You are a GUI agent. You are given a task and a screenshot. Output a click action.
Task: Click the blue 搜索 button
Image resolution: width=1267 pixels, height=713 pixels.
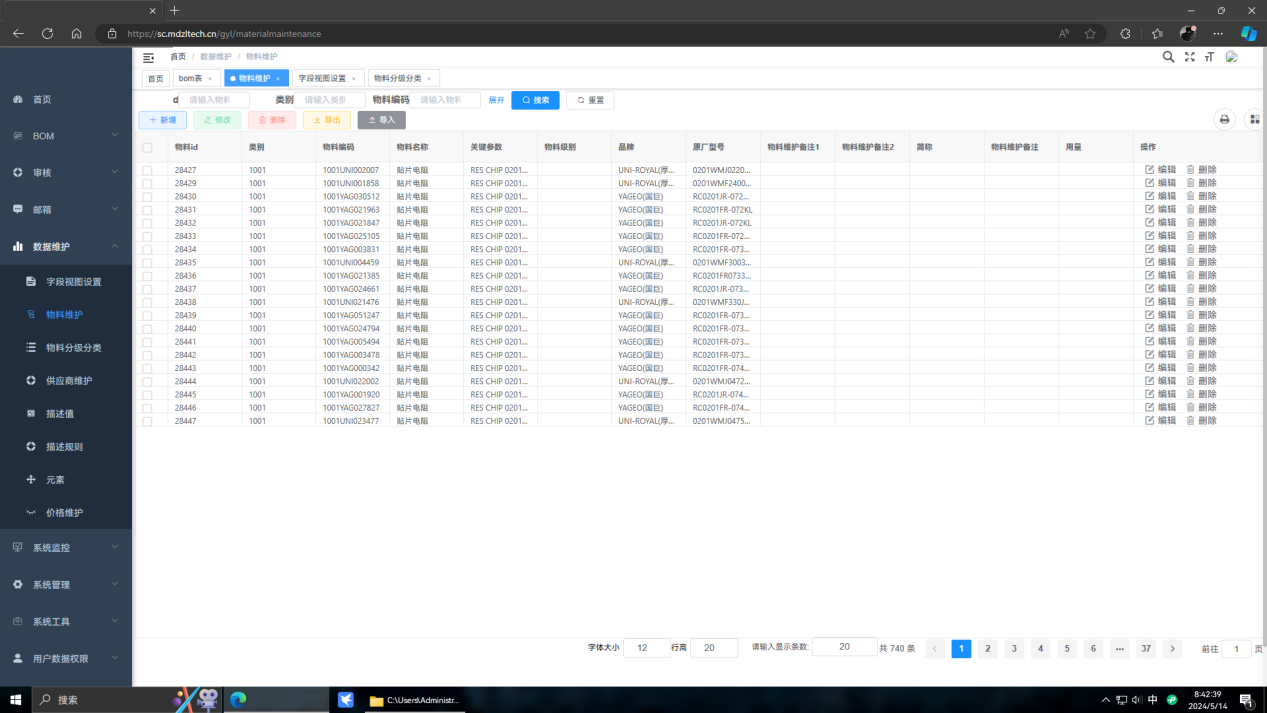[x=535, y=100]
